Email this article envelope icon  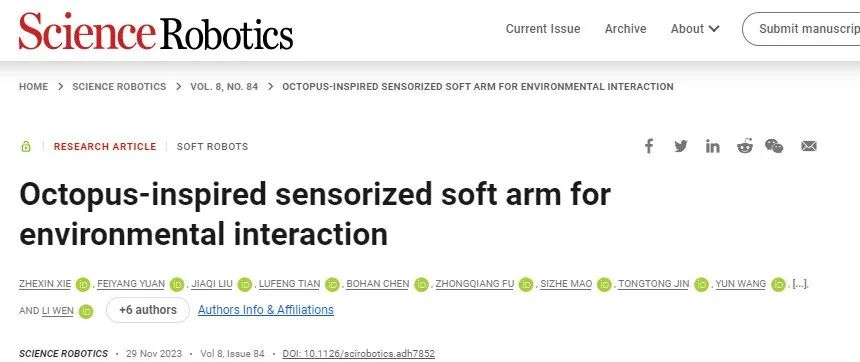click(809, 146)
